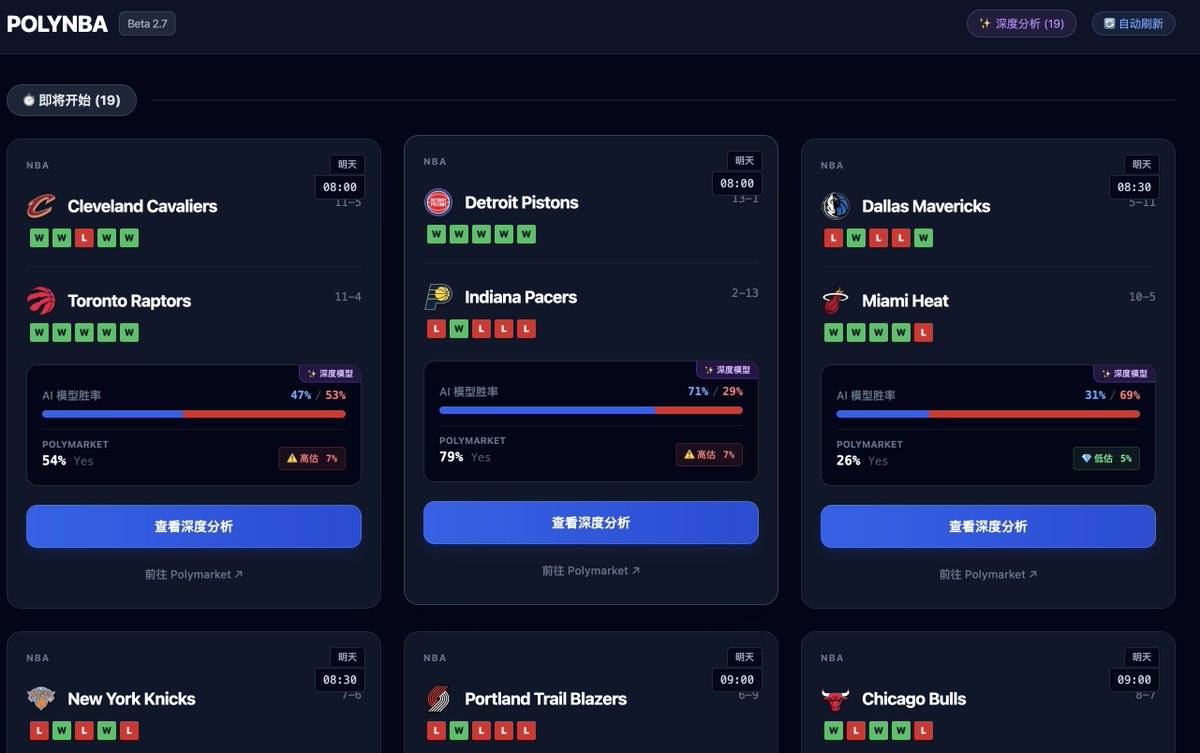
Task: Click the 31% / 69% model win rate
Action: 1112,395
